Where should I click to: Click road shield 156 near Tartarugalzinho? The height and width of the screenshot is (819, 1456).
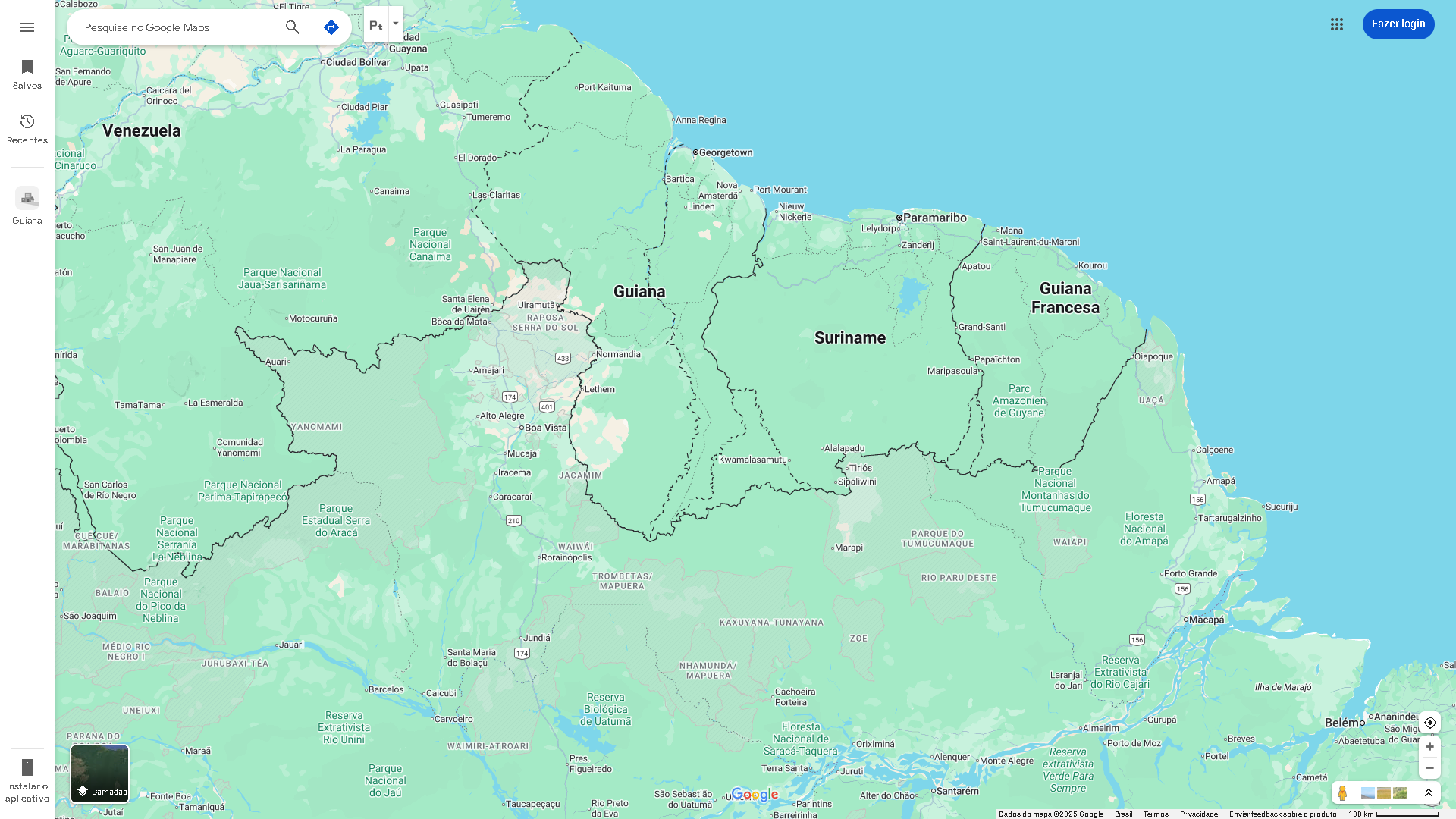point(1197,500)
